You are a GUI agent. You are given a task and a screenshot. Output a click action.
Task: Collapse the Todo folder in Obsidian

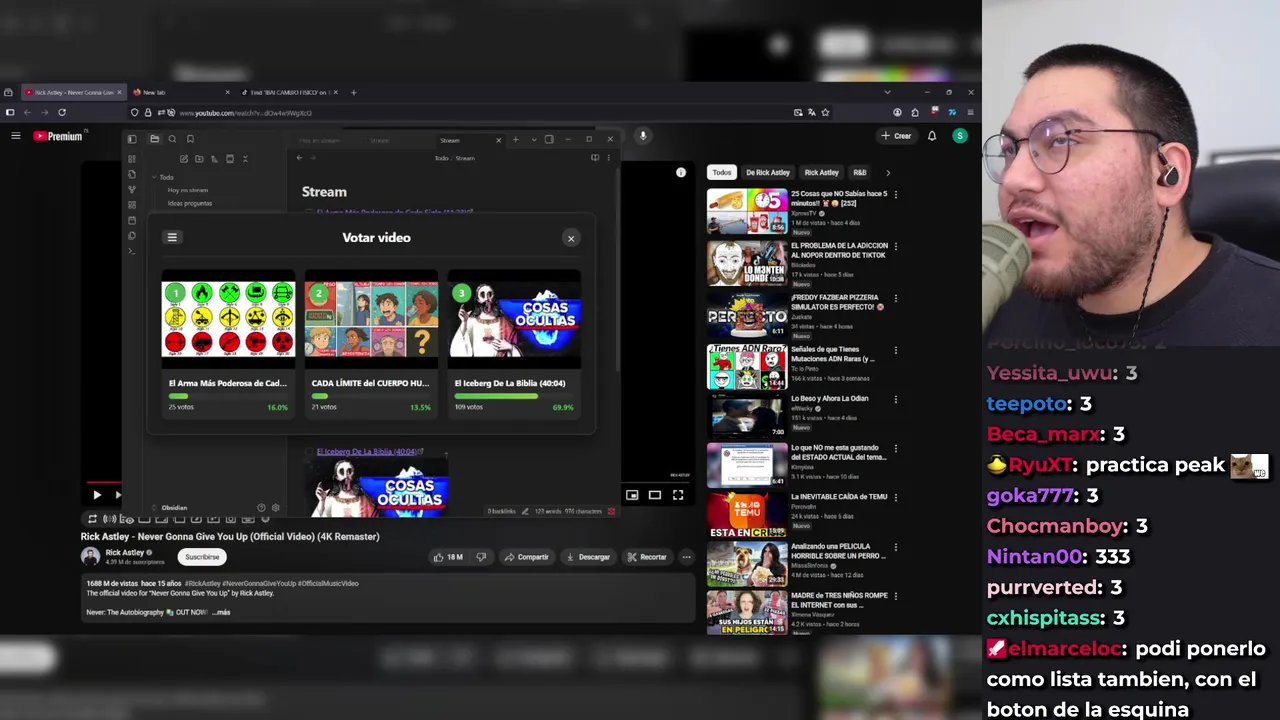164,177
